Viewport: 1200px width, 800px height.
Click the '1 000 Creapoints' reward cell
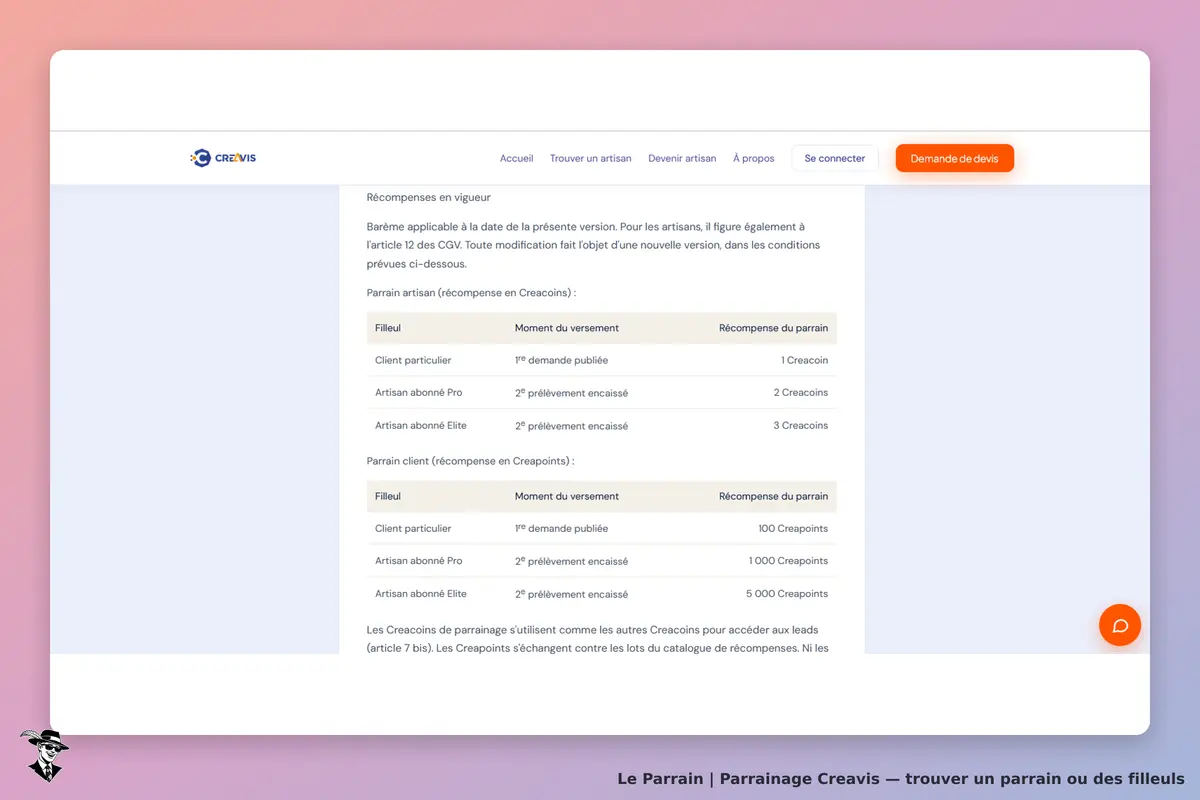click(x=789, y=561)
